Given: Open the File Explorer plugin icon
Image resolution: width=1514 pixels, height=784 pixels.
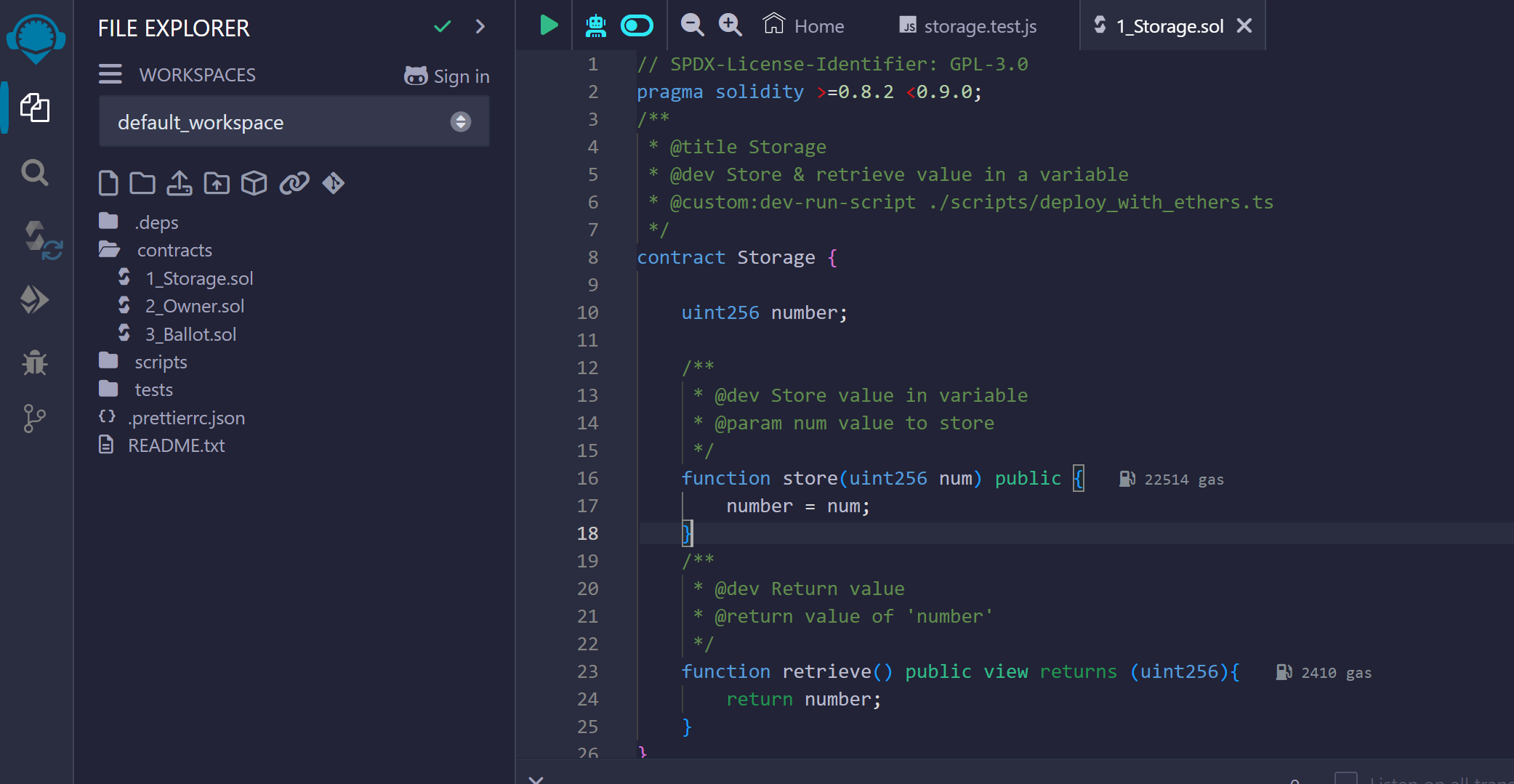Looking at the screenshot, I should (x=35, y=108).
